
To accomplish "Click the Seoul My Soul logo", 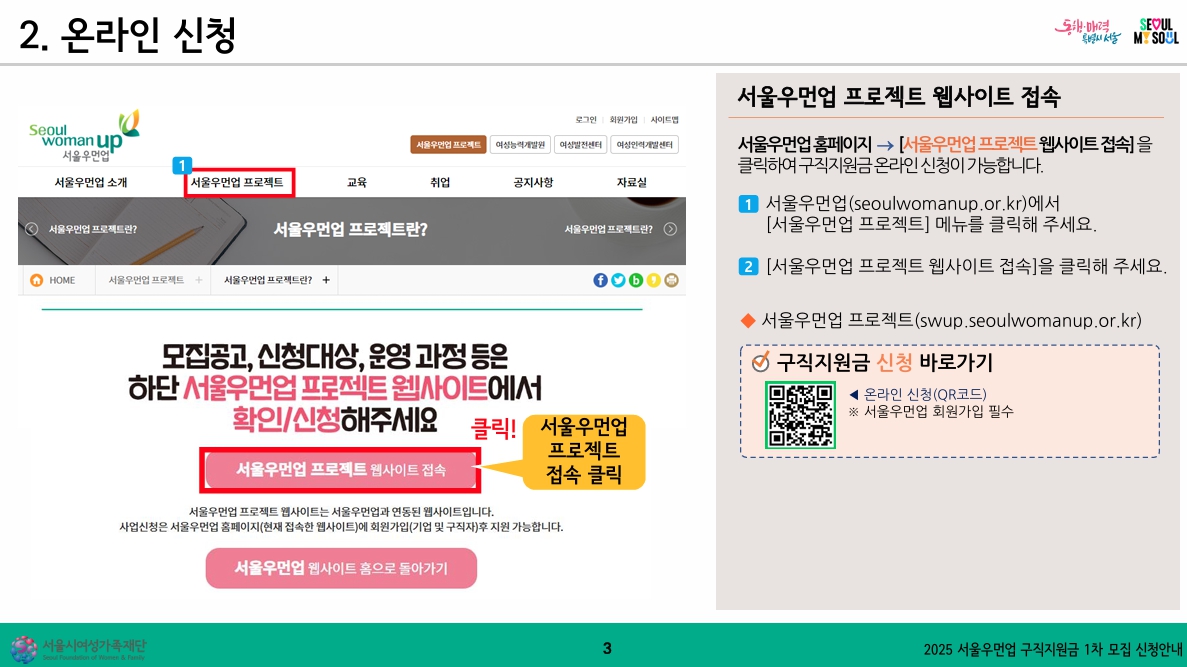I will [1156, 32].
